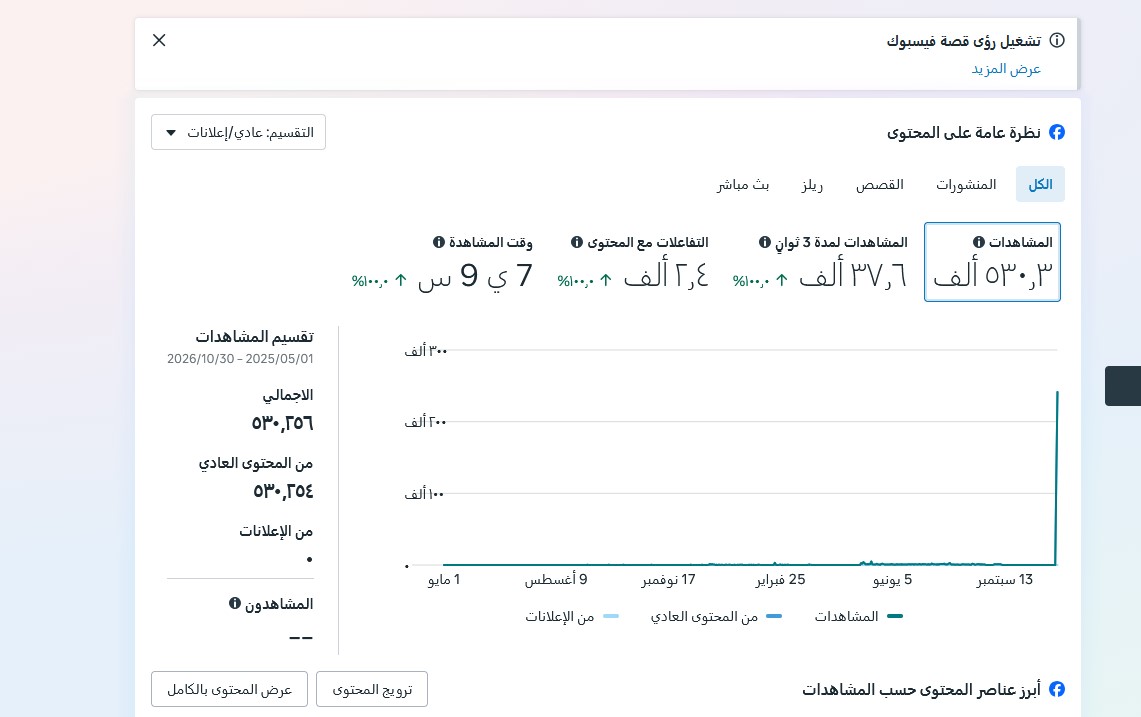
Task: Click the 17 نوفمبر date label on the chart
Action: coord(668,579)
